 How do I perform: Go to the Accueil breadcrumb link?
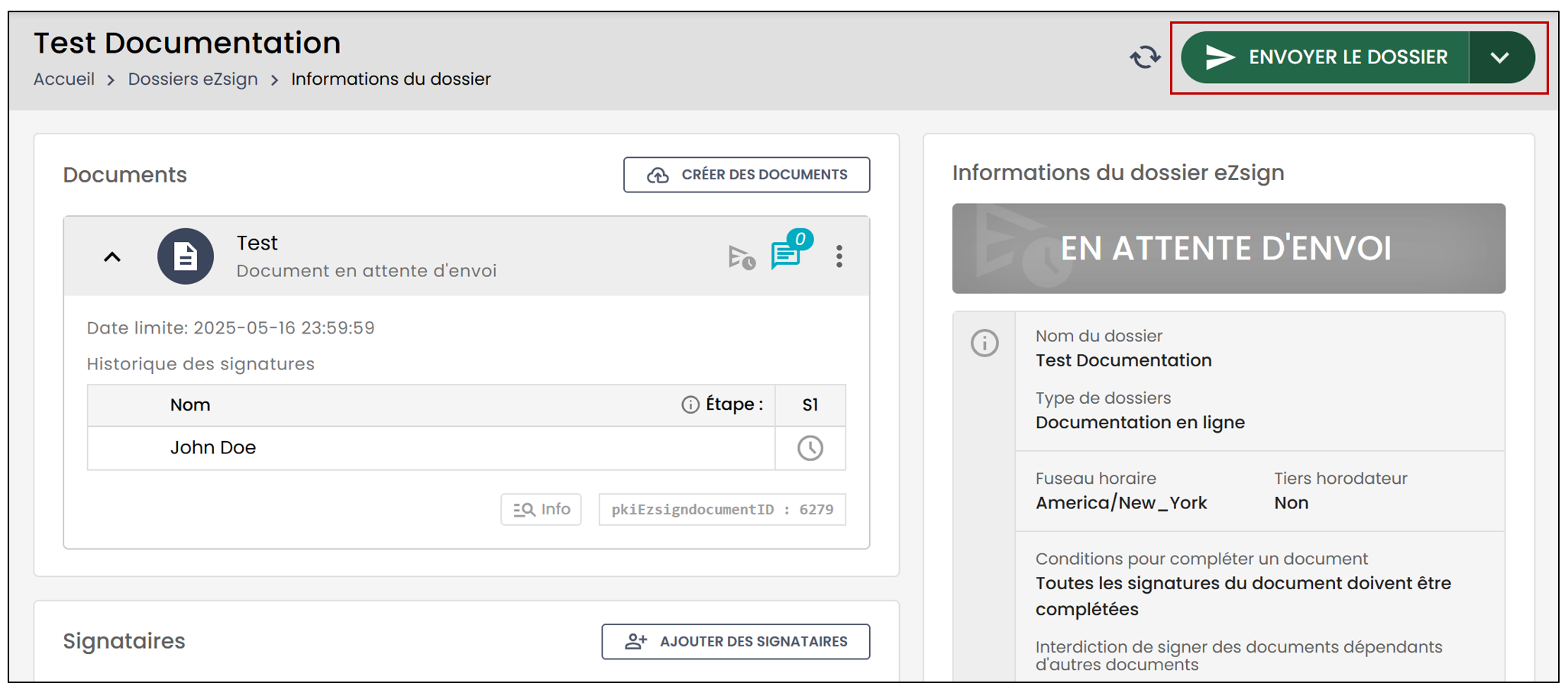[x=64, y=79]
